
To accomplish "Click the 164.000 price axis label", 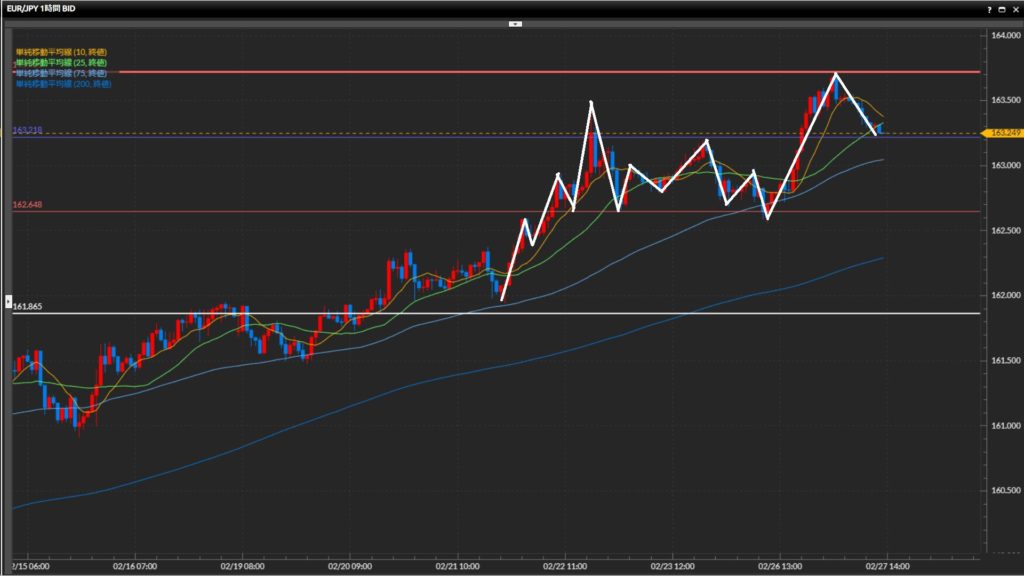I will 1003,36.
